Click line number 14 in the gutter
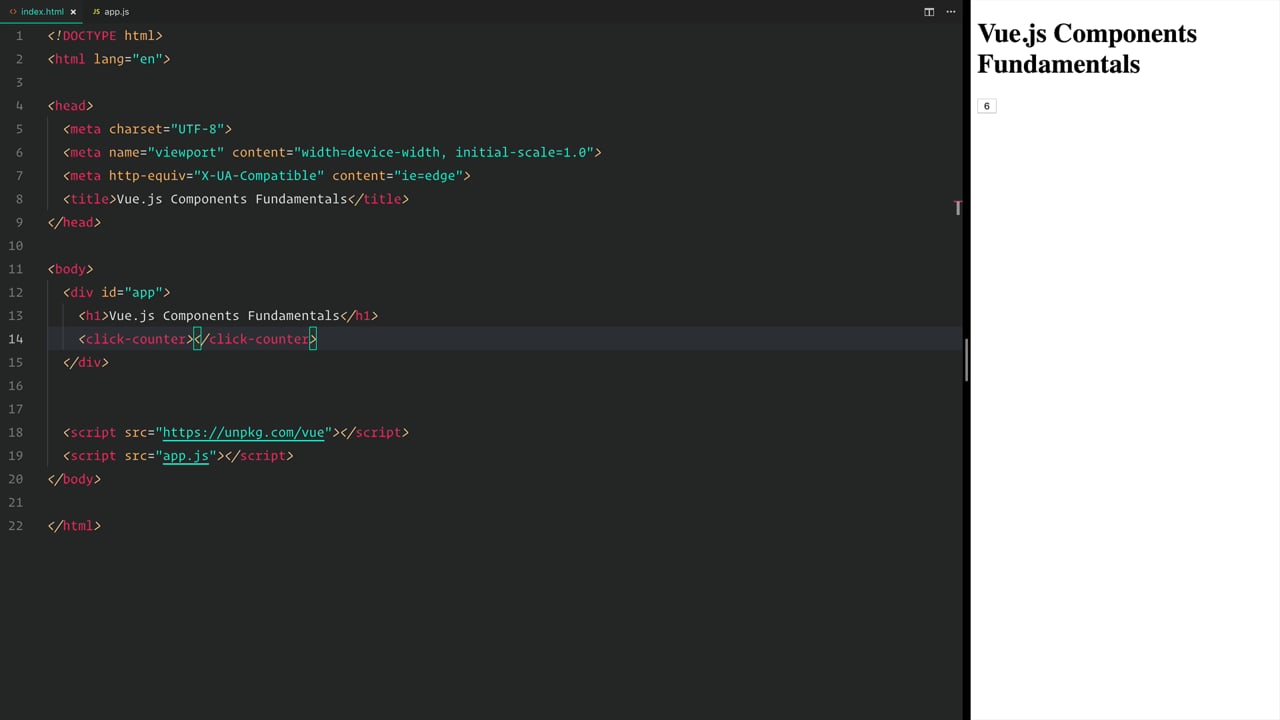1280x720 pixels. 15,339
